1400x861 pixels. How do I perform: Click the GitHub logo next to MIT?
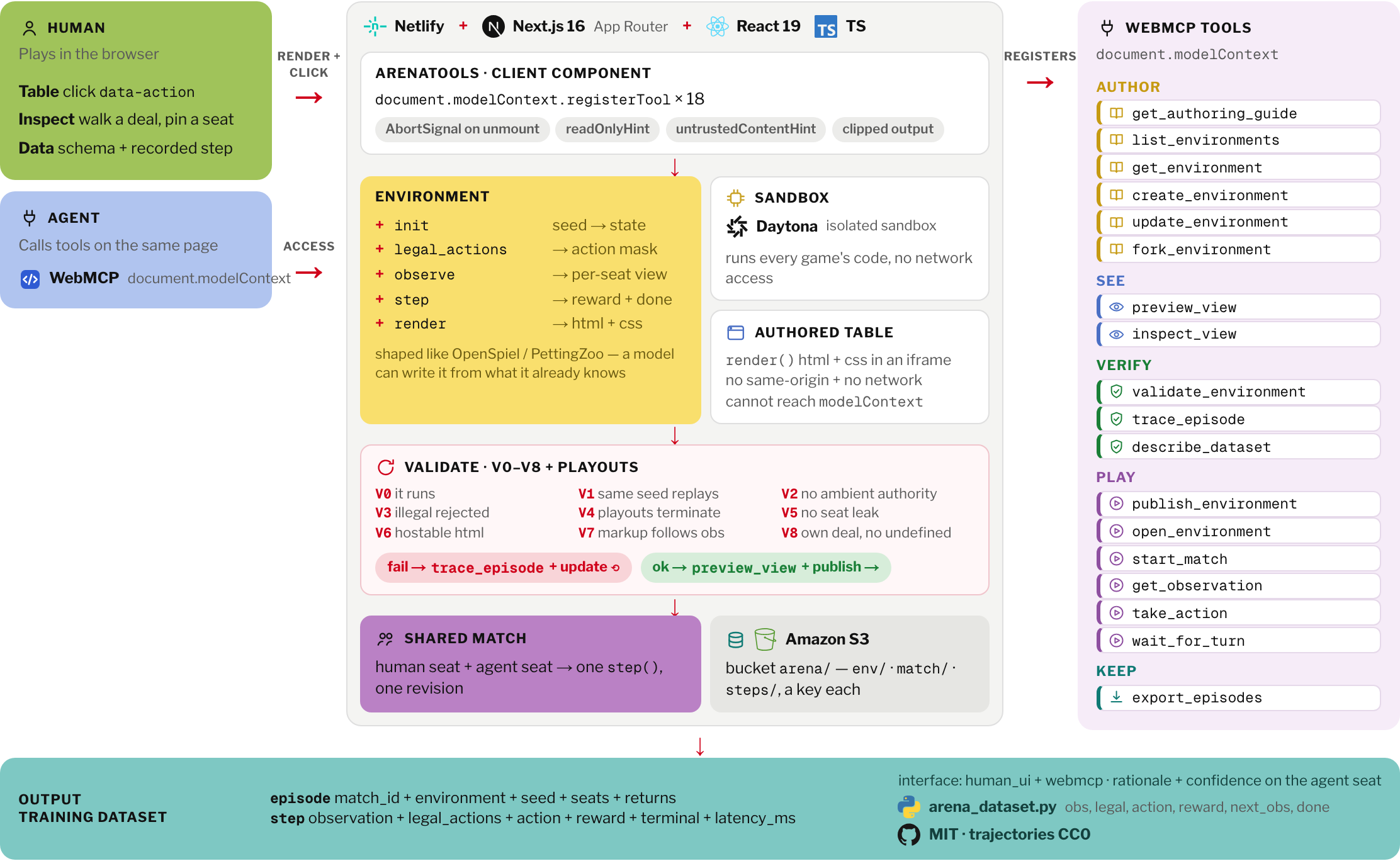coord(908,835)
